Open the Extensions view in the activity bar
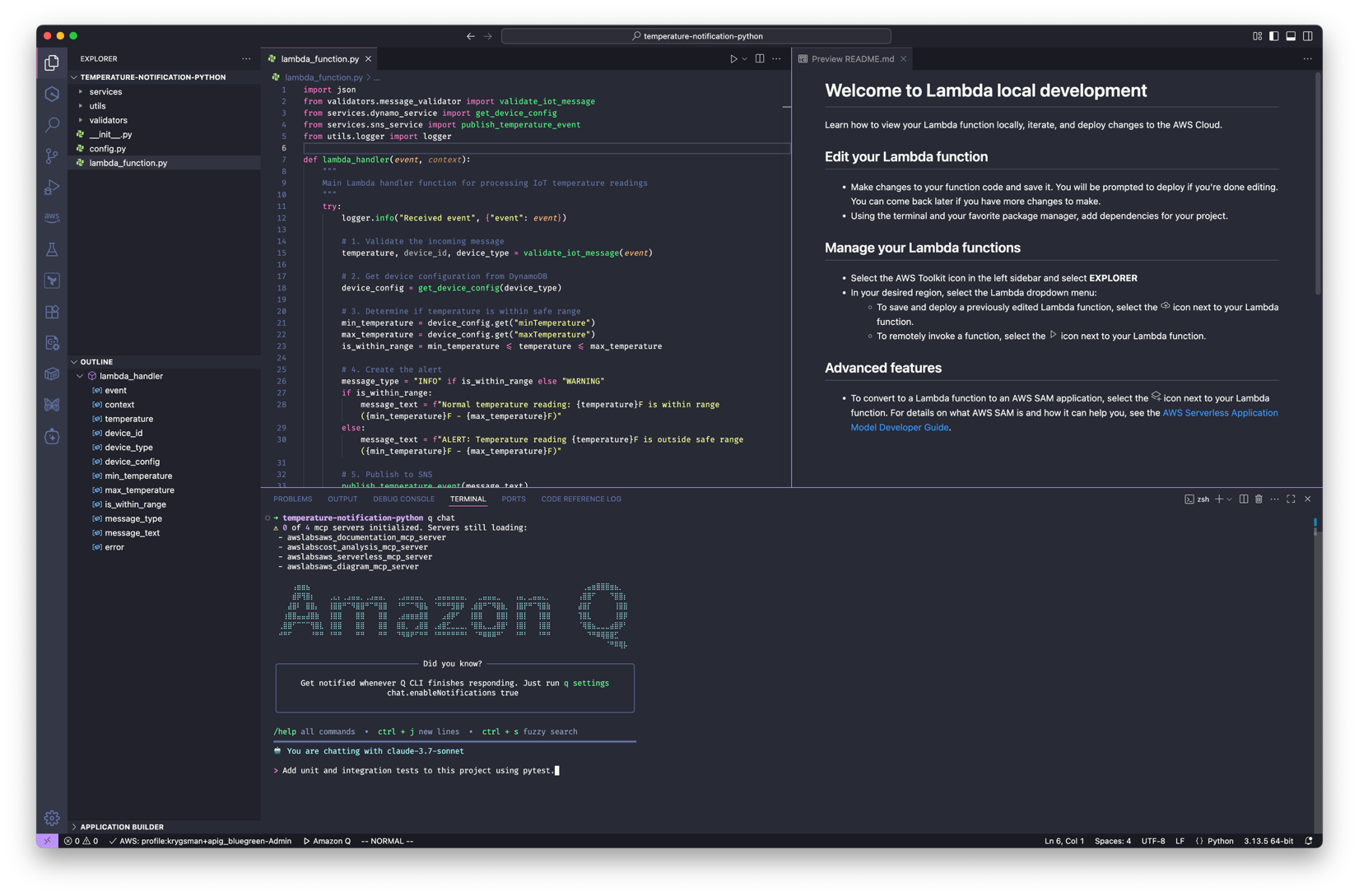Viewport: 1359px width, 896px height. pyautogui.click(x=52, y=312)
